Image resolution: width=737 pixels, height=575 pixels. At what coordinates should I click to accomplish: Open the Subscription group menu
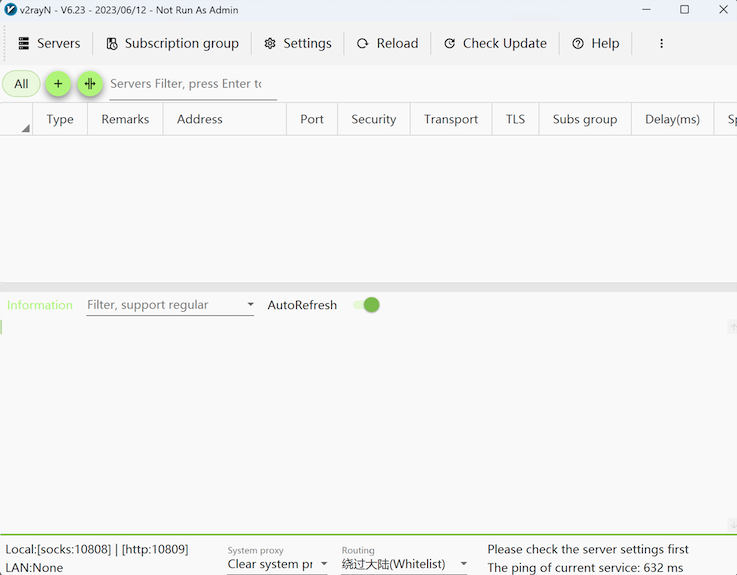click(x=172, y=43)
